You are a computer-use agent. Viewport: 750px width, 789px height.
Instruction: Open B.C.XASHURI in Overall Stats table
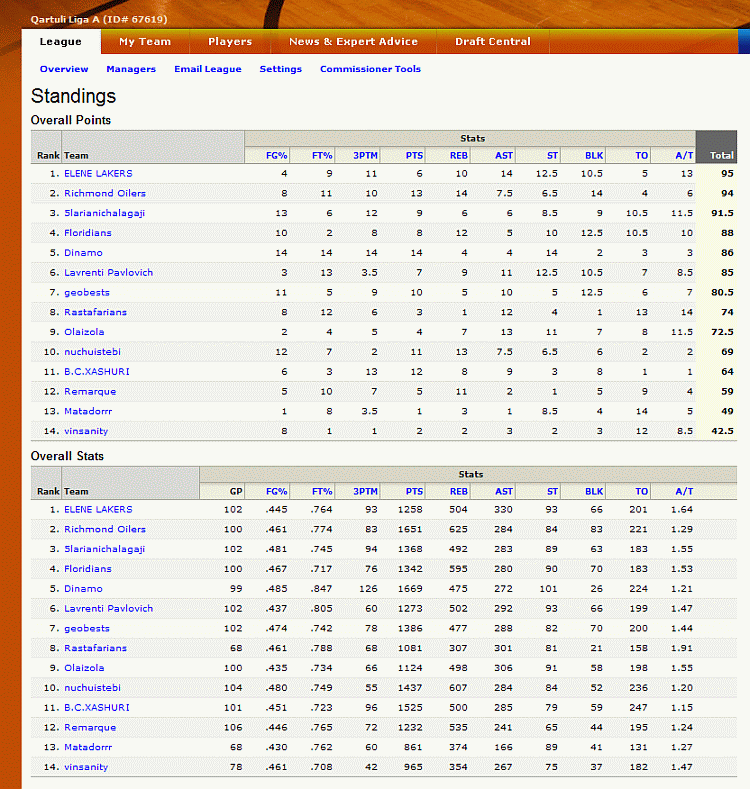pyautogui.click(x=97, y=707)
